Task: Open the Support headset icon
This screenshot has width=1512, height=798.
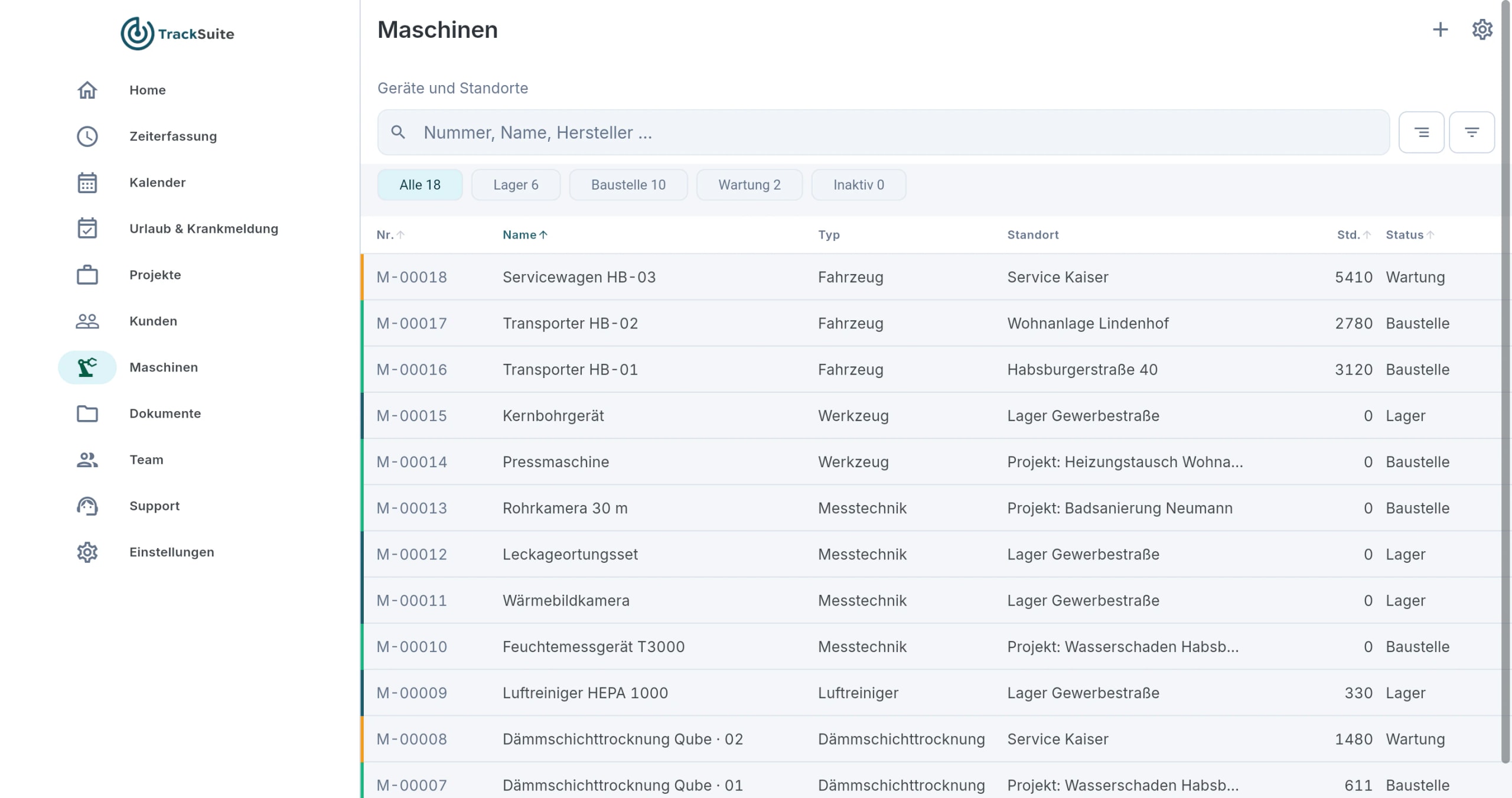Action: click(x=87, y=506)
